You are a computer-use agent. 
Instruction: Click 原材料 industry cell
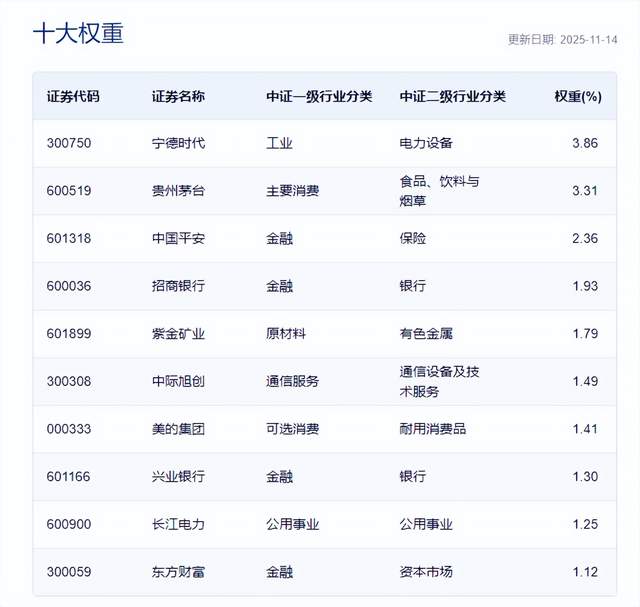(286, 334)
